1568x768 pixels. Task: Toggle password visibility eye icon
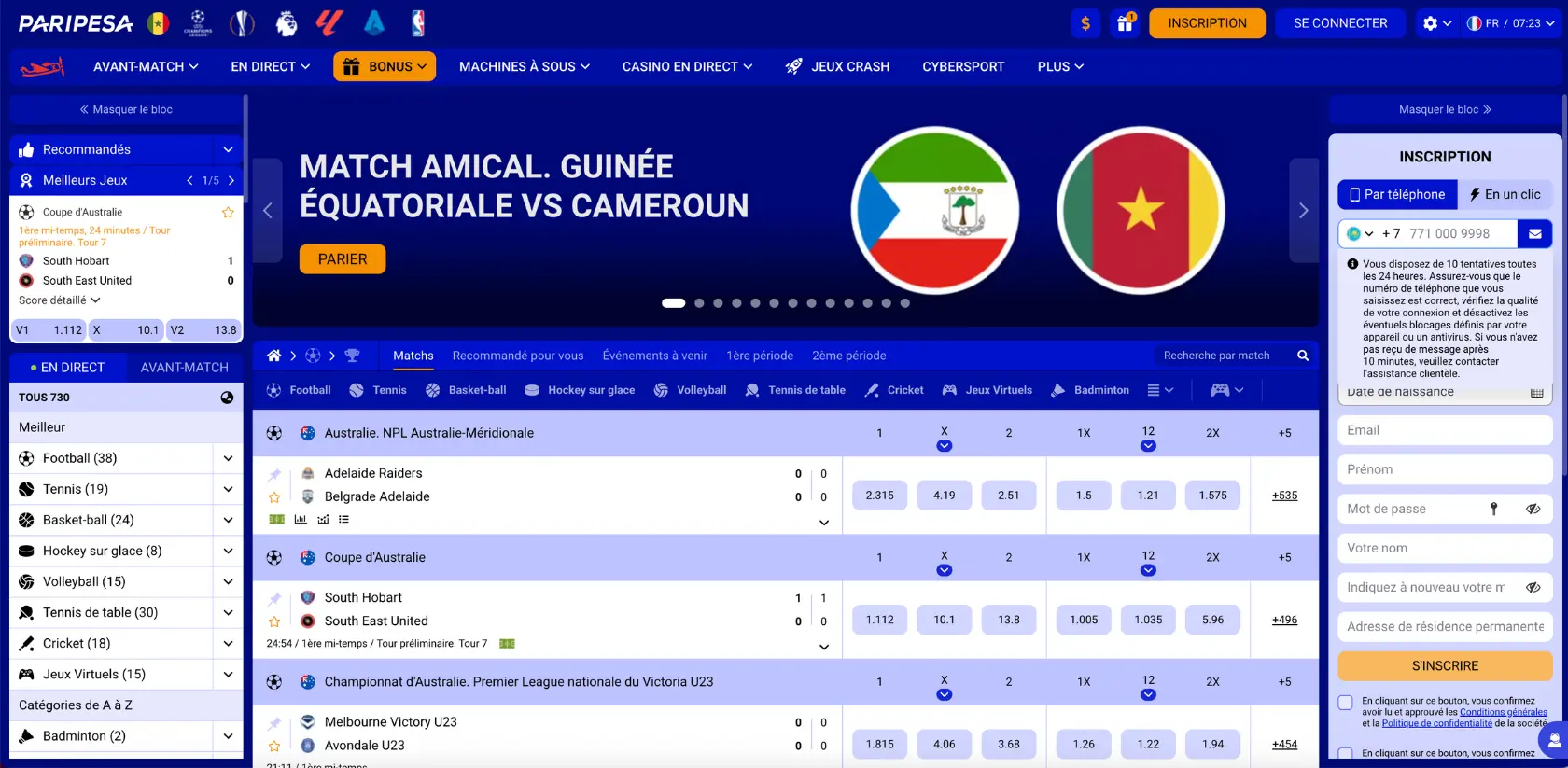pos(1533,509)
